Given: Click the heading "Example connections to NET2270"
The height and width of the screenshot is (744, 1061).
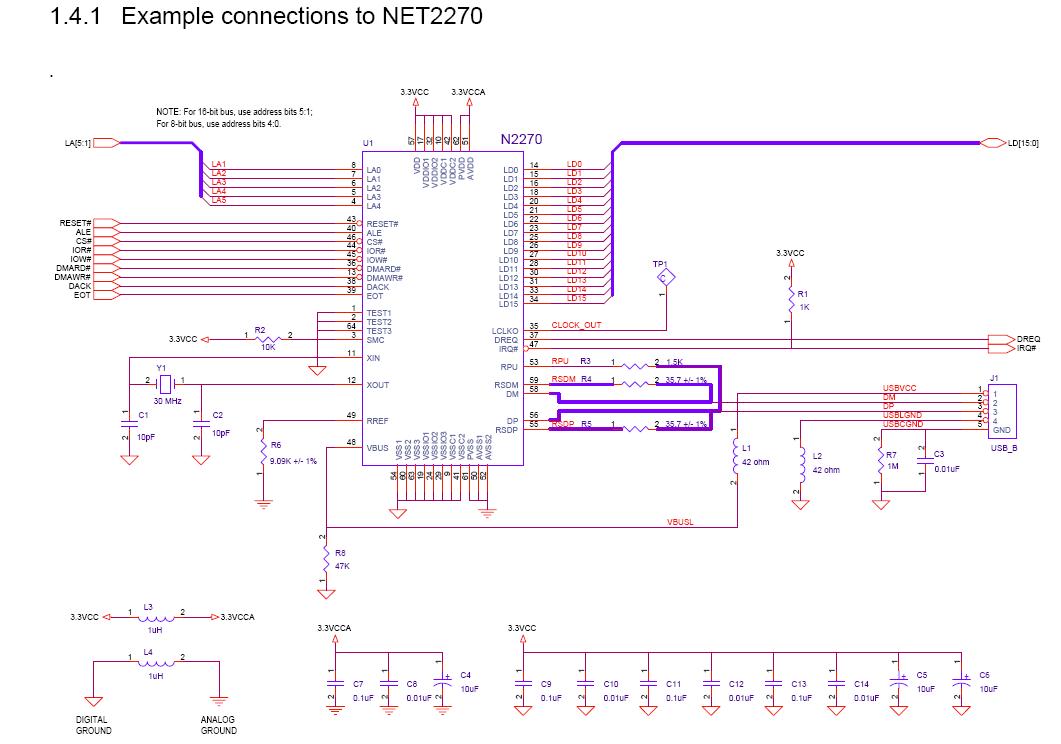Looking at the screenshot, I should pyautogui.click(x=302, y=16).
